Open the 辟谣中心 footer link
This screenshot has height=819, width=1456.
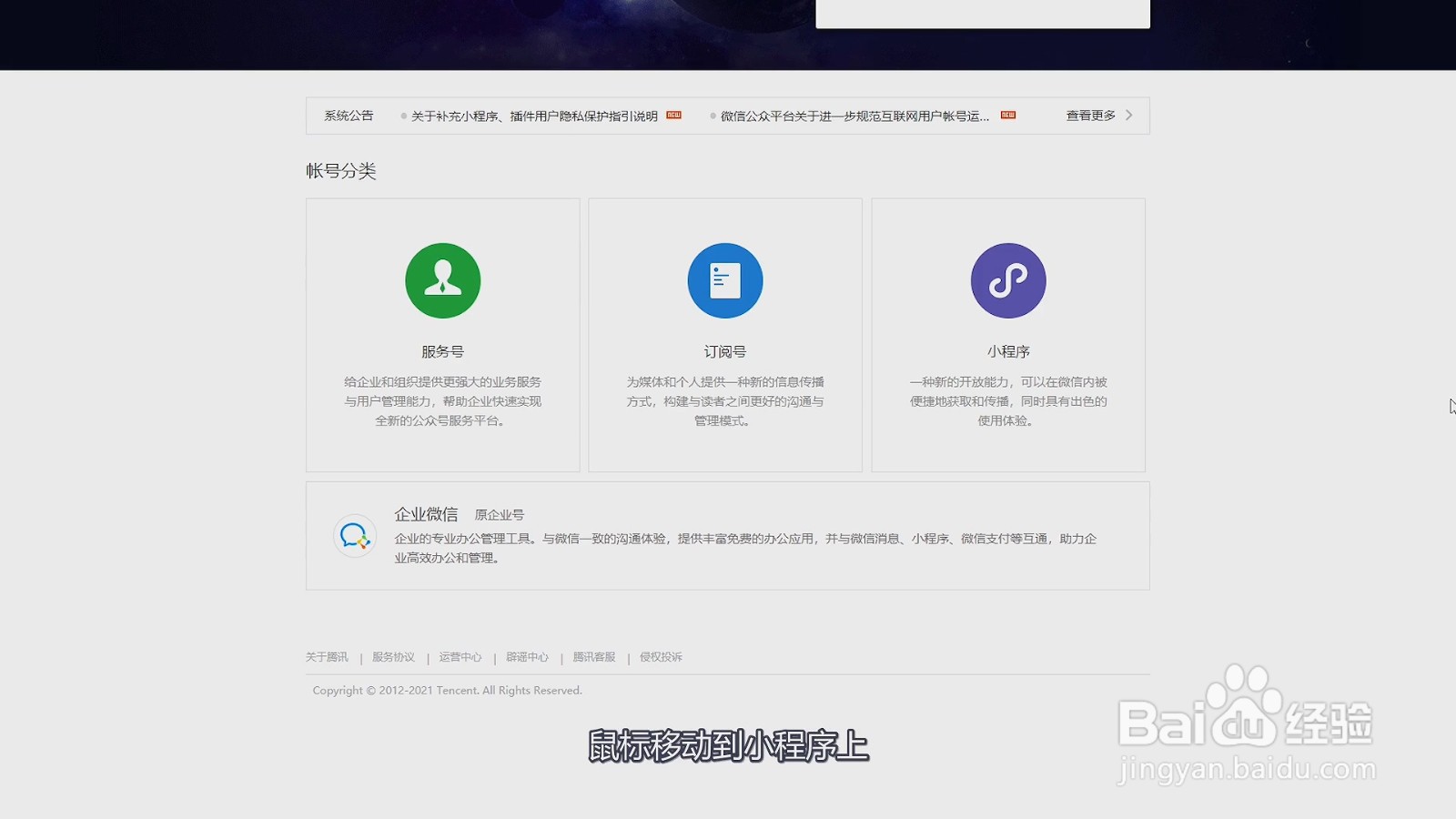click(529, 656)
